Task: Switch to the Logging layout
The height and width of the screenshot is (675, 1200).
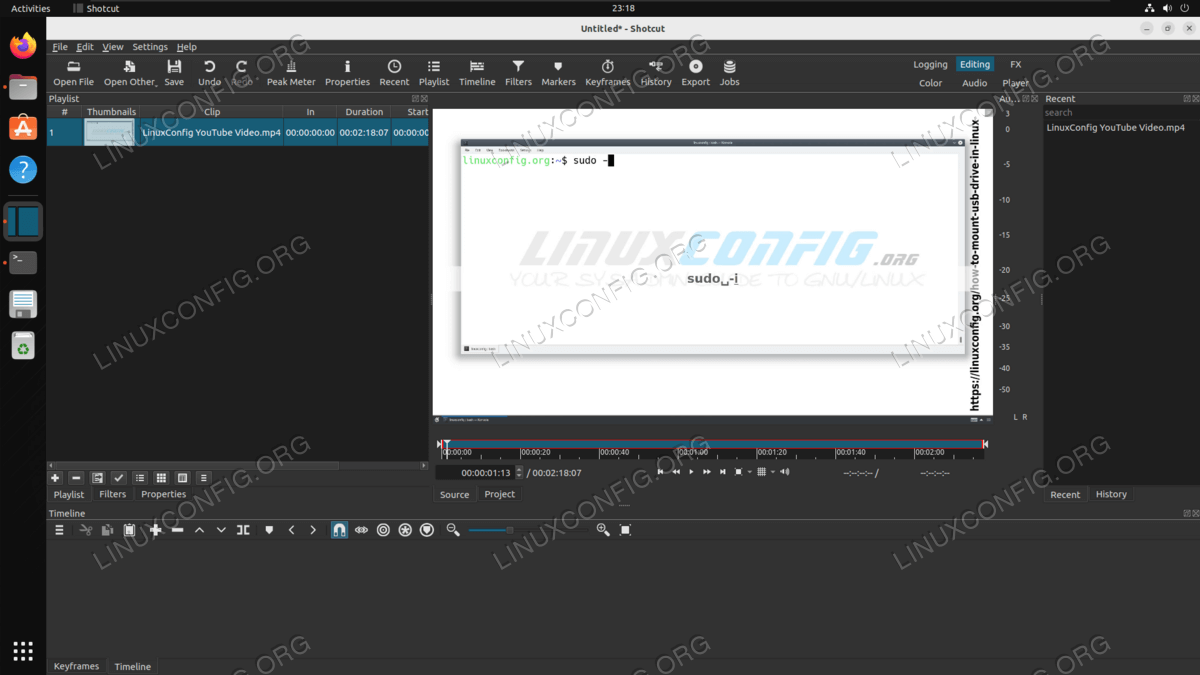Action: [930, 64]
